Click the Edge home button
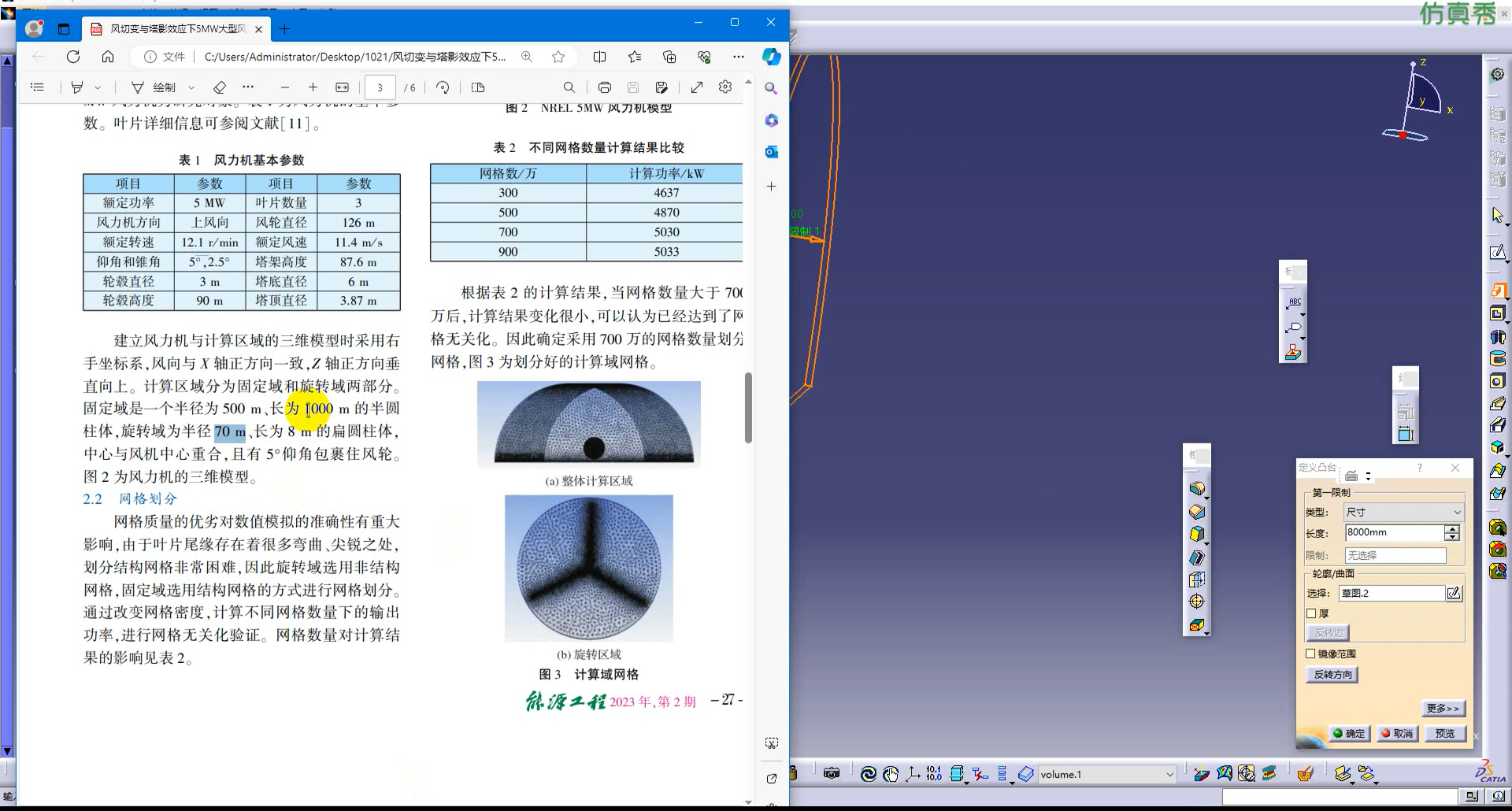This screenshot has height=811, width=1512. coord(108,57)
